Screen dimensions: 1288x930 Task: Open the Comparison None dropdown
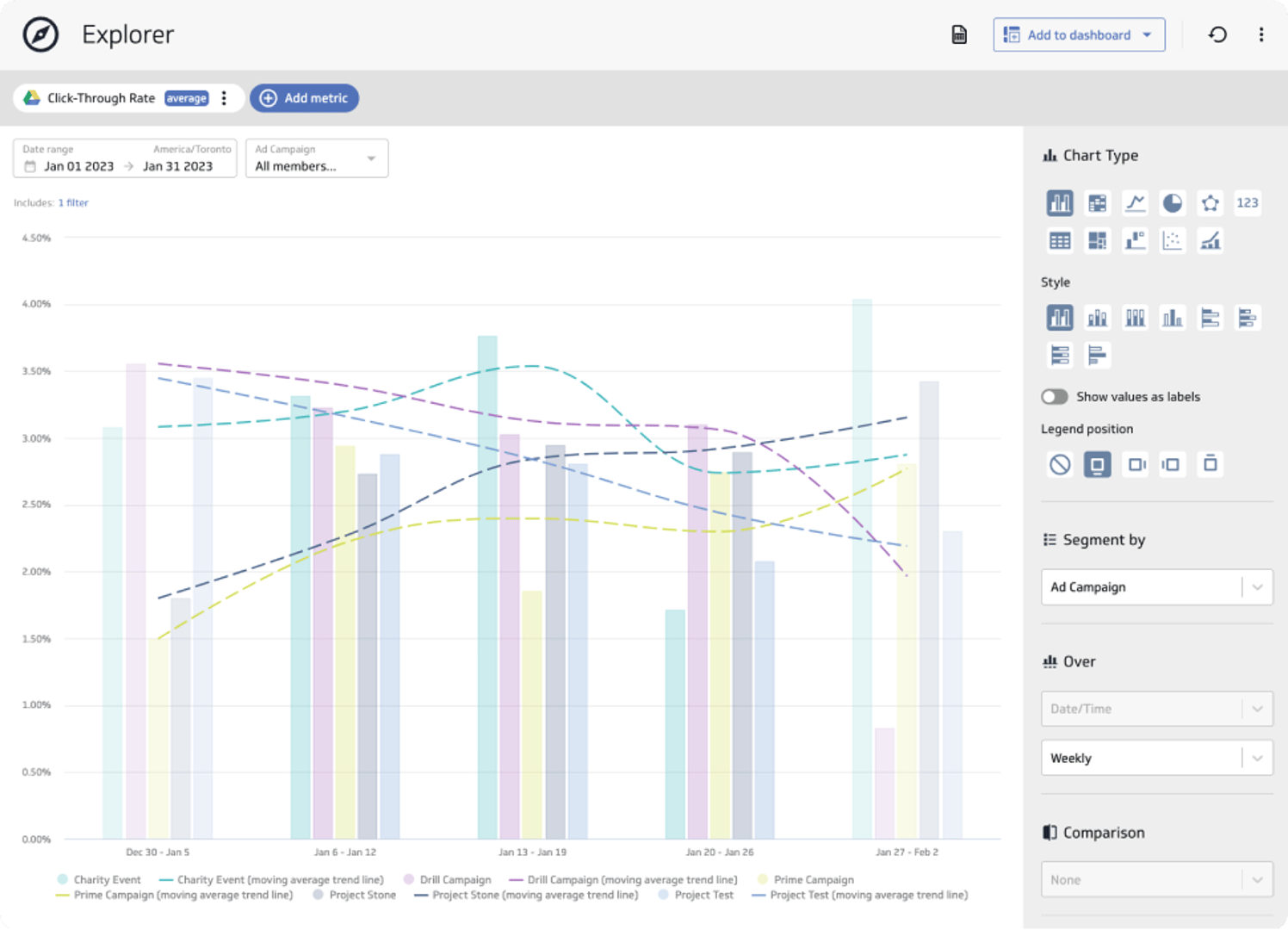pos(1156,880)
